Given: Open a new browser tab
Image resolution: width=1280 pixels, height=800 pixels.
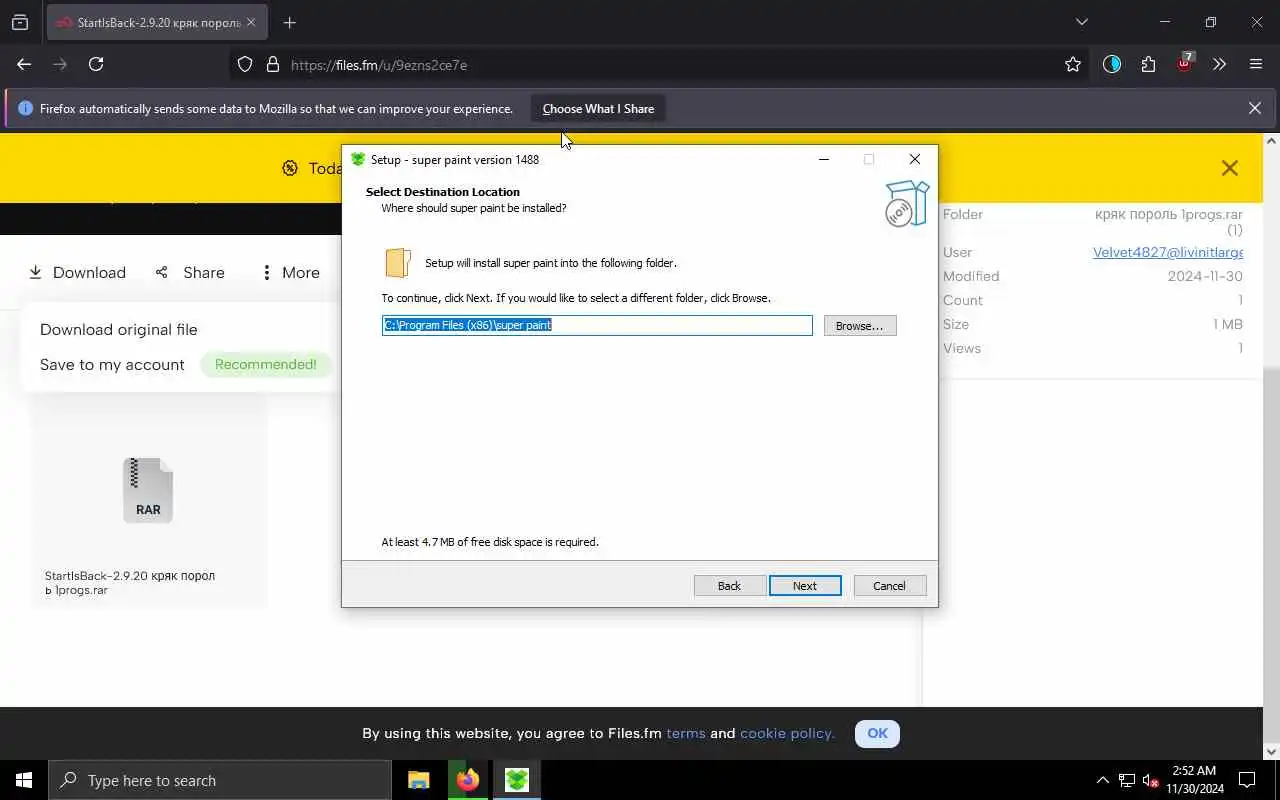Looking at the screenshot, I should point(289,22).
